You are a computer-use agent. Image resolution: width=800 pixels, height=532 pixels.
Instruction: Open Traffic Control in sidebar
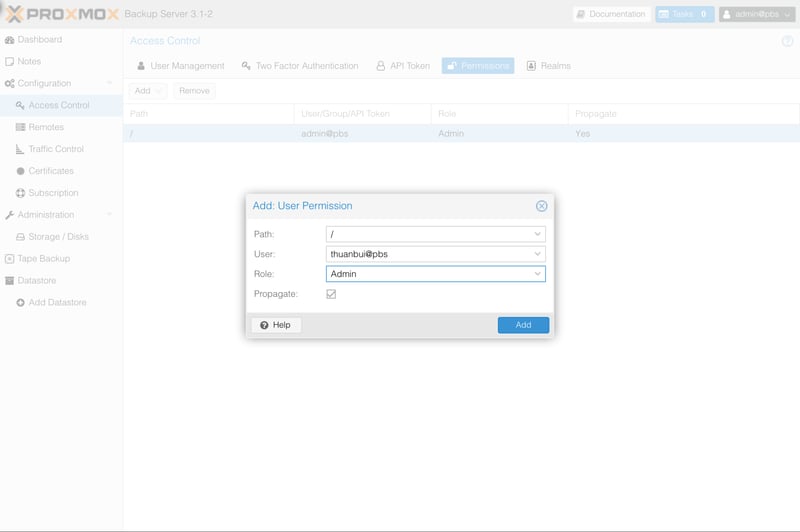pos(56,149)
